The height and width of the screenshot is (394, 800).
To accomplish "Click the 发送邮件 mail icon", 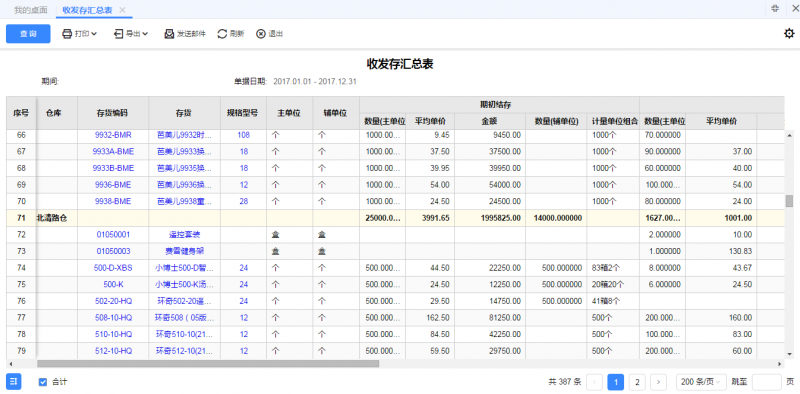I will (x=169, y=34).
